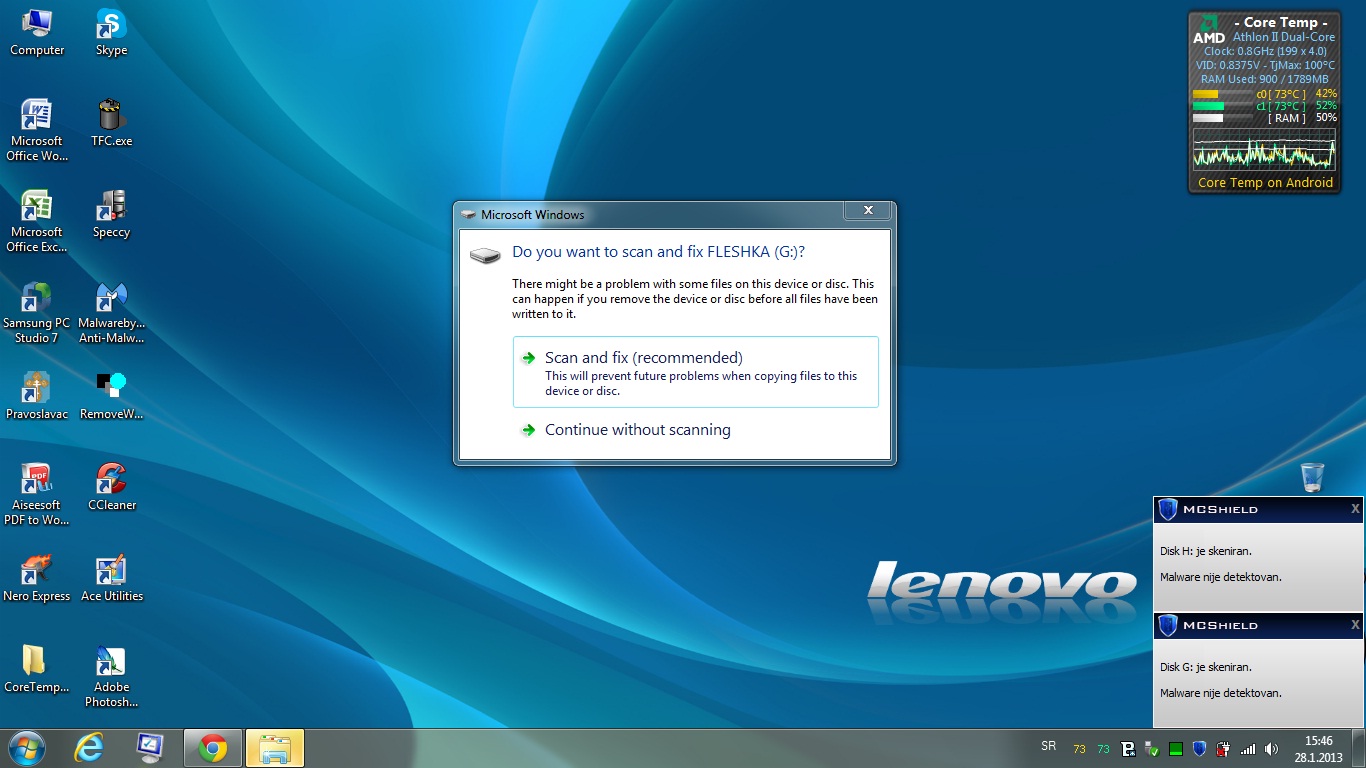Image resolution: width=1366 pixels, height=768 pixels.
Task: Click the Core Temp on Android link
Action: coord(1265,182)
